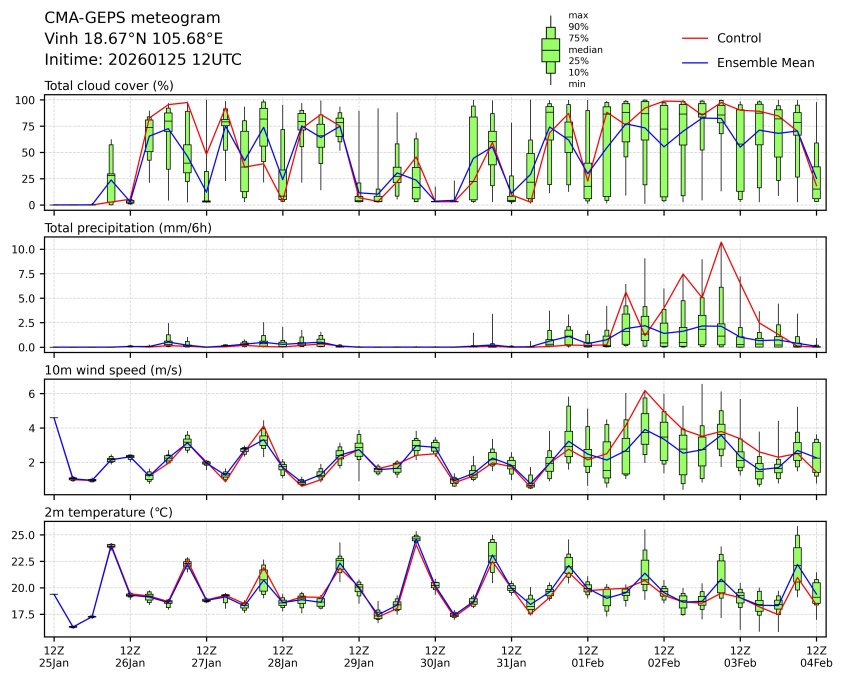Select the 12Z 01Feb time axis label

point(587,656)
